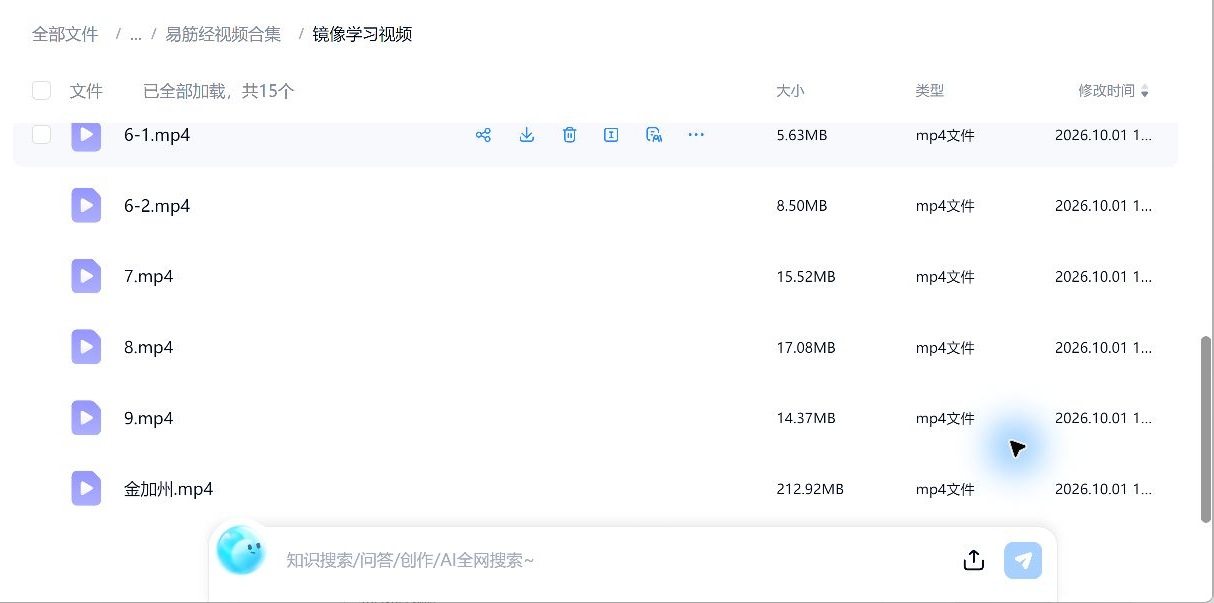
Task: Go to 全部文件 in the breadcrumb
Action: 65,35
